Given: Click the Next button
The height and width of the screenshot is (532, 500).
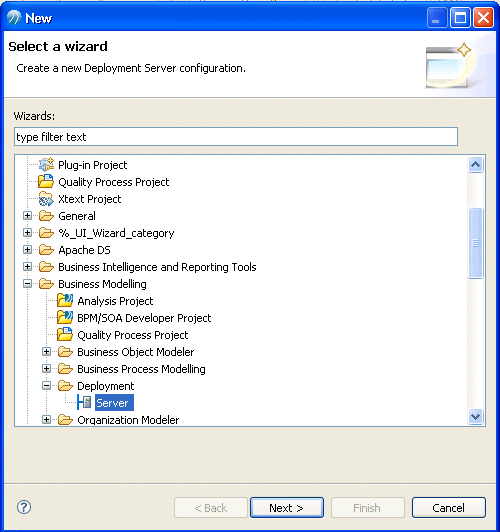Looking at the screenshot, I should [287, 508].
